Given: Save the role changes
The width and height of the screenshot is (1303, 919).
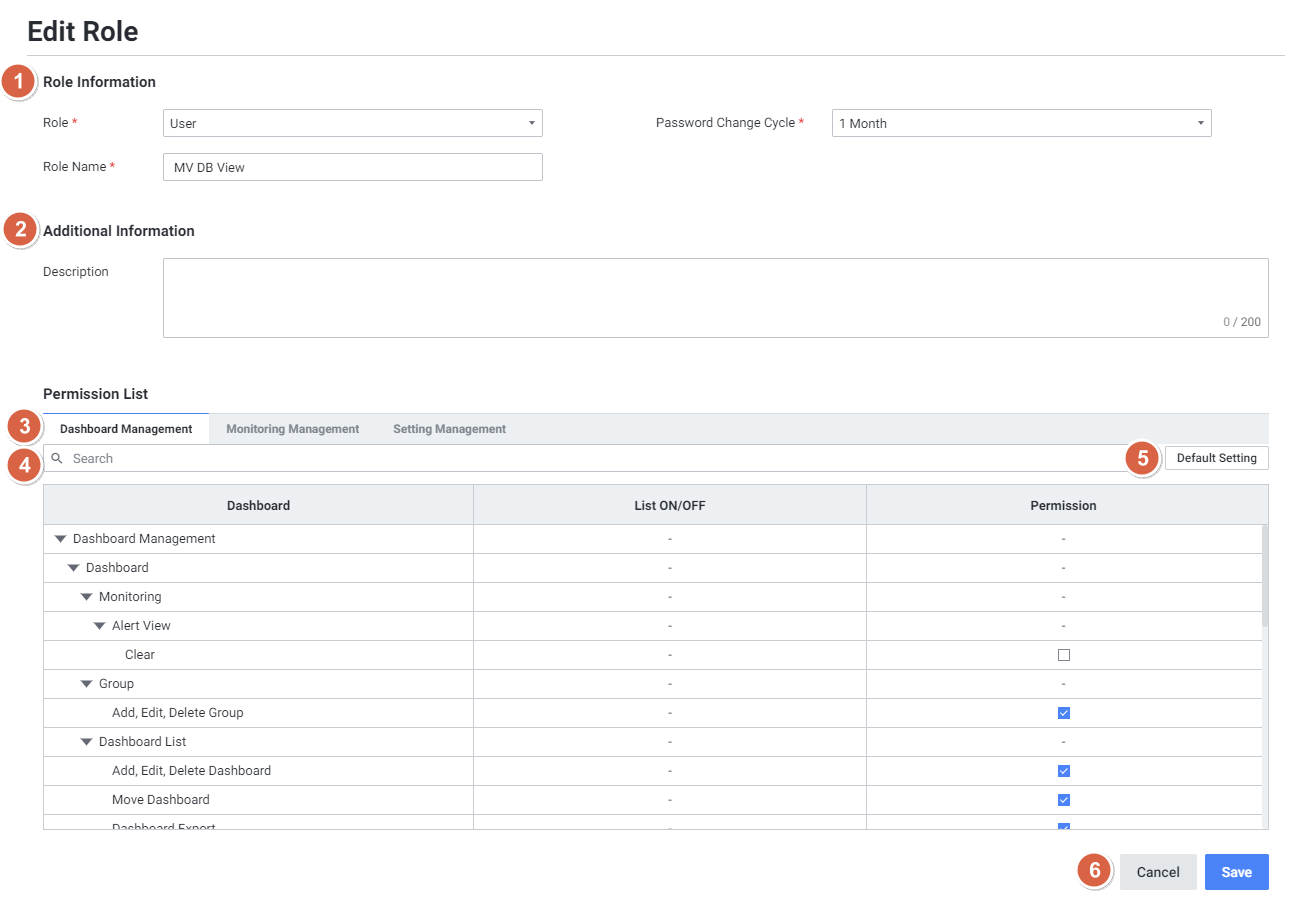Looking at the screenshot, I should [1236, 872].
